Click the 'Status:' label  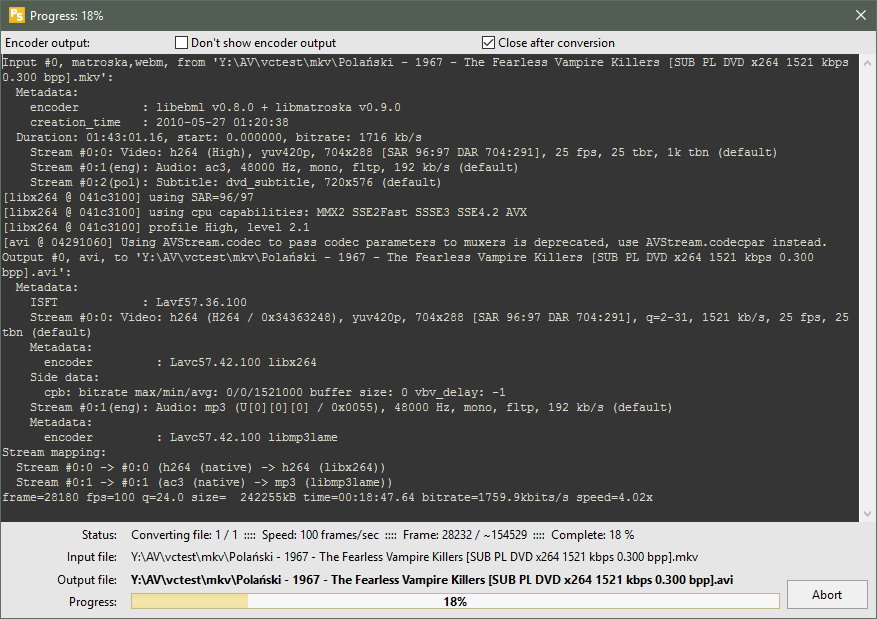click(99, 535)
